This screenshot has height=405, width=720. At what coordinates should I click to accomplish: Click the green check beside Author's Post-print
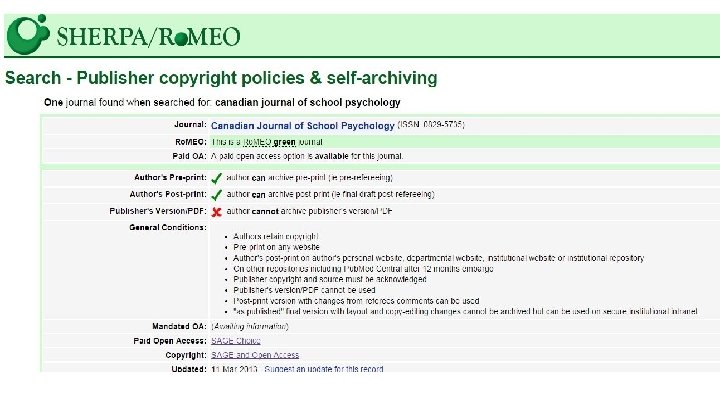pyautogui.click(x=216, y=194)
